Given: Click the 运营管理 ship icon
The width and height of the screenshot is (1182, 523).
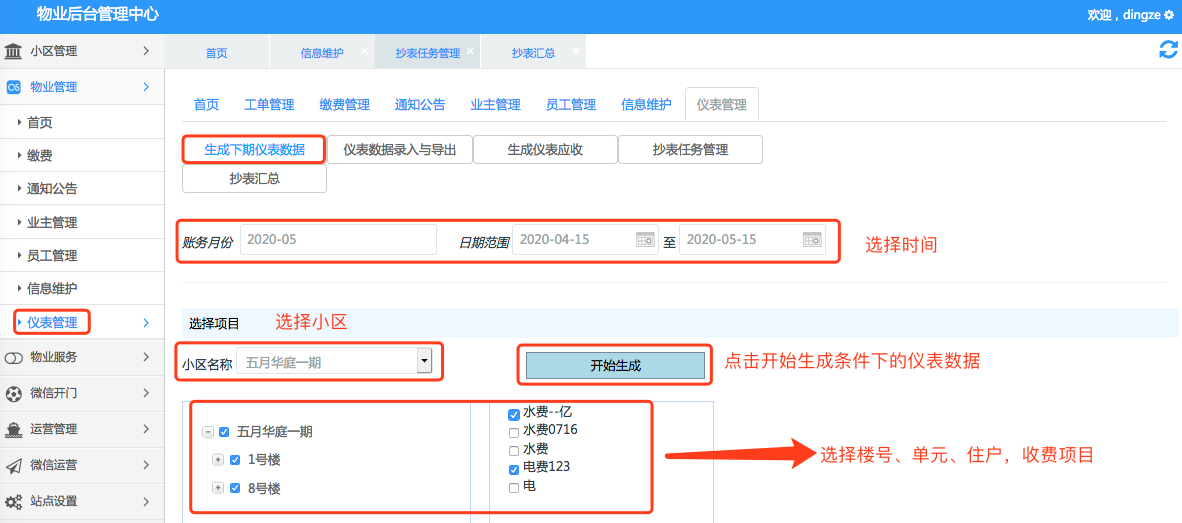Looking at the screenshot, I should coord(14,430).
